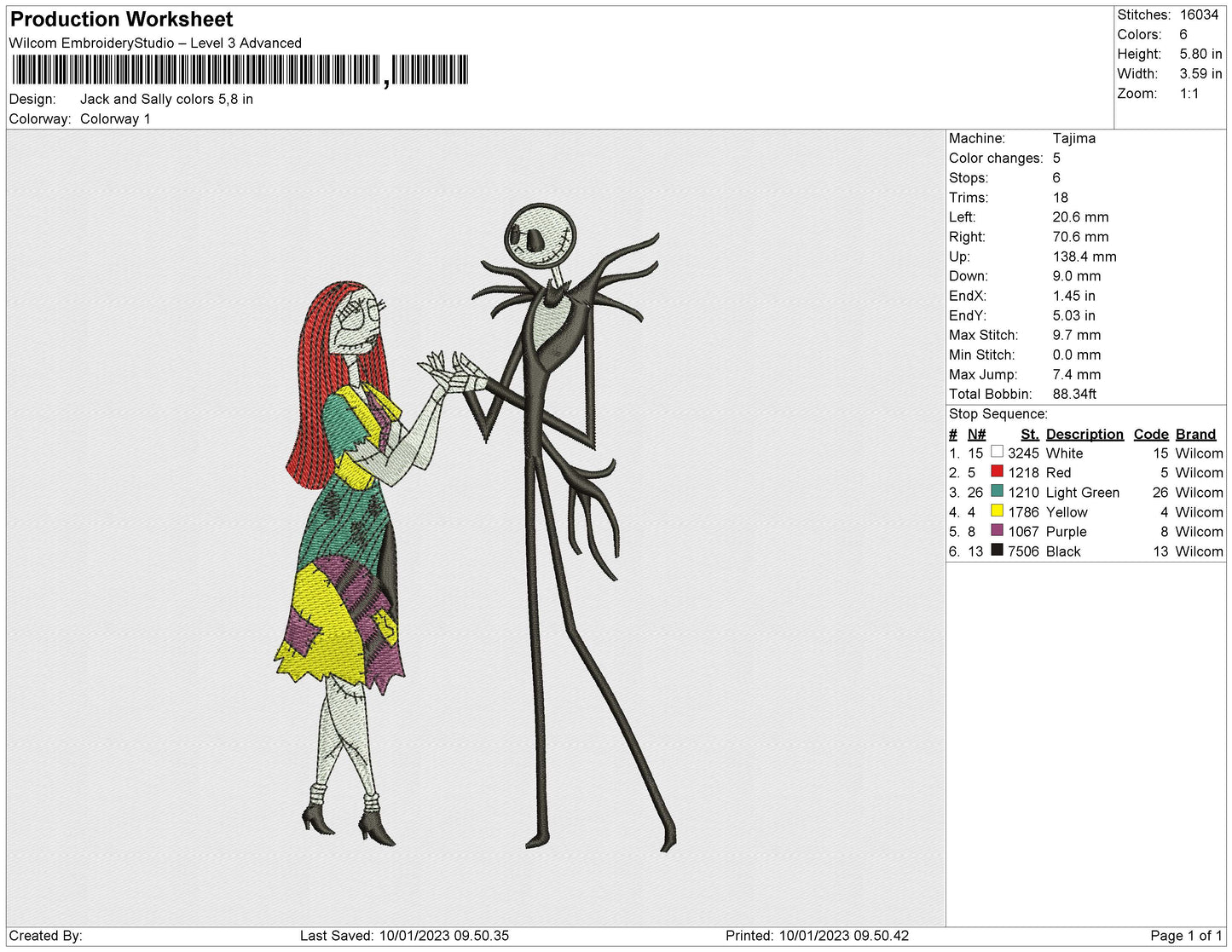1232x952 pixels.
Task: Click the Down value 9.0 mm
Action: click(x=1076, y=276)
